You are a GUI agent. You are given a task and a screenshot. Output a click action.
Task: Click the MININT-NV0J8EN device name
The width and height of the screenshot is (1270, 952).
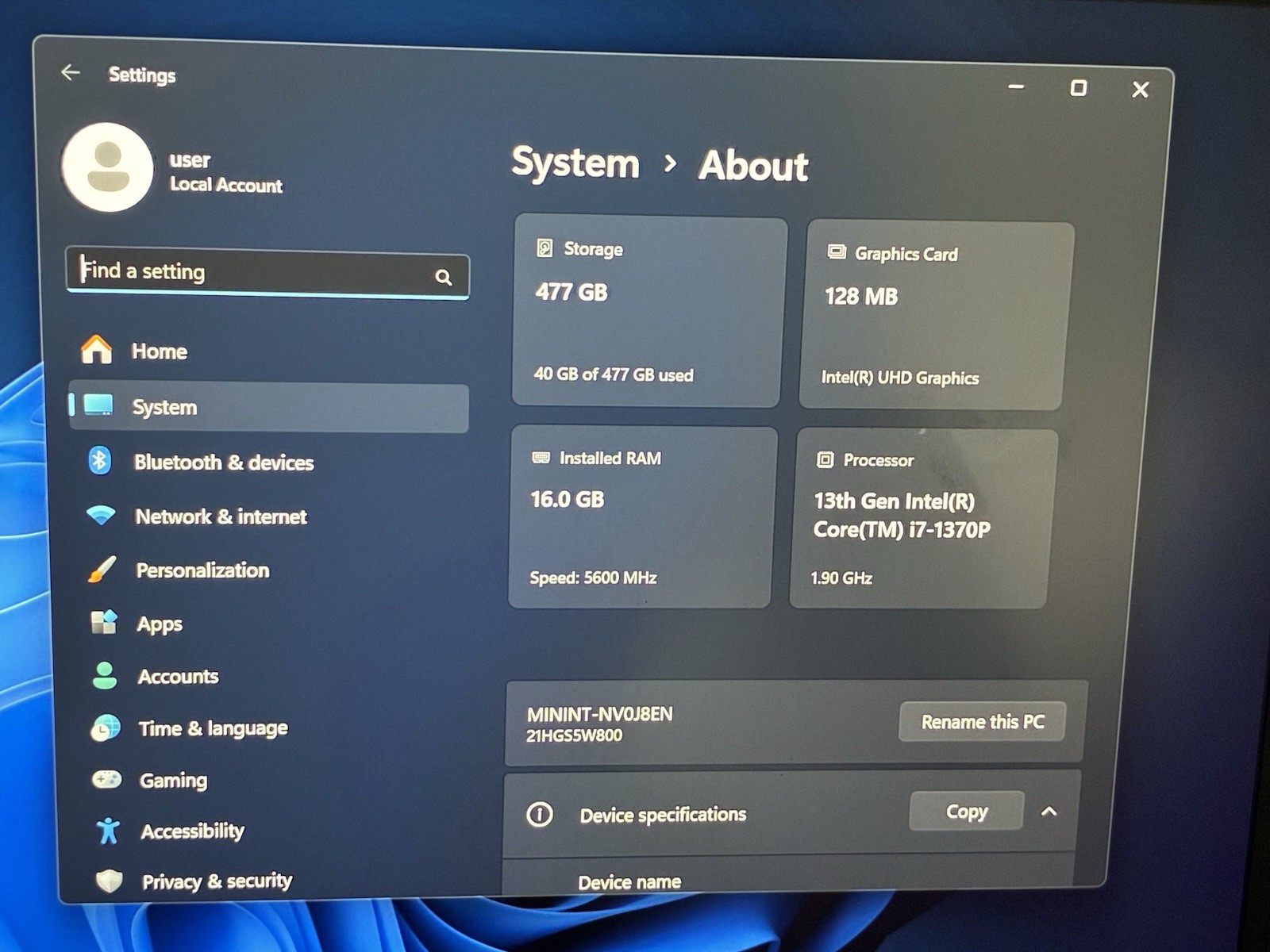click(x=599, y=713)
